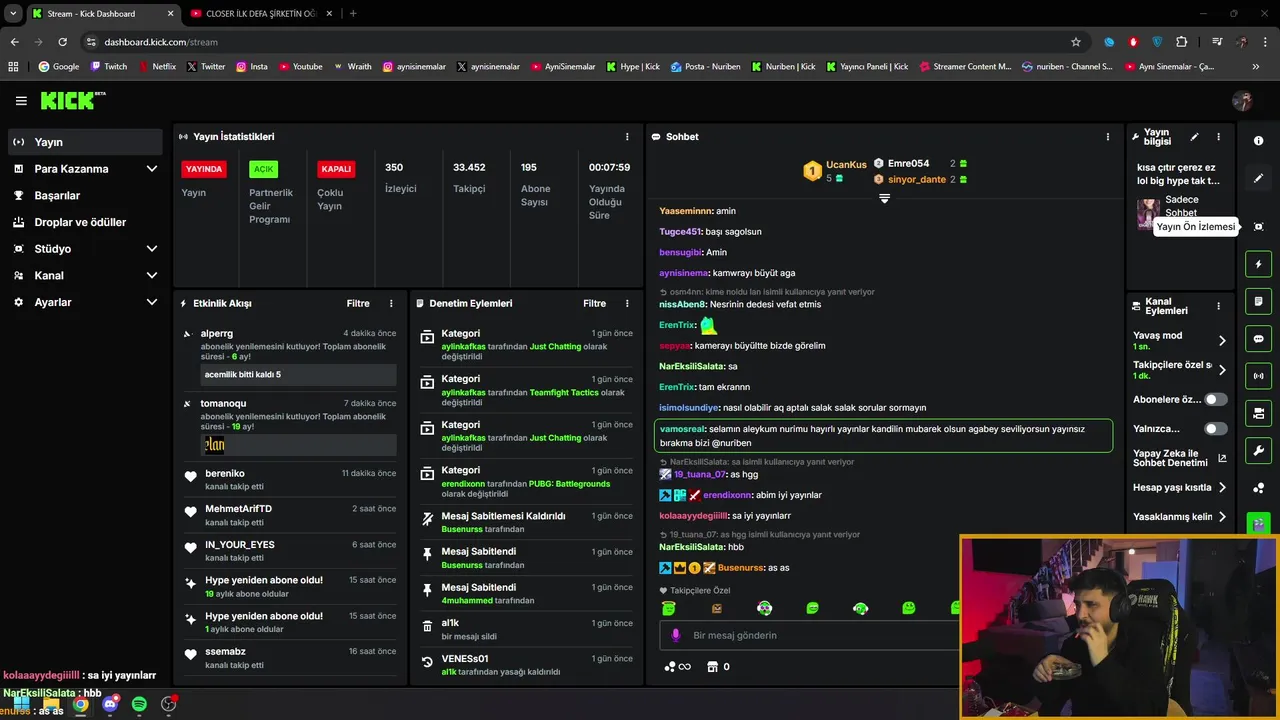
Task: Click the Yayın Ön İzlemesi preview icon
Action: coord(1259,227)
